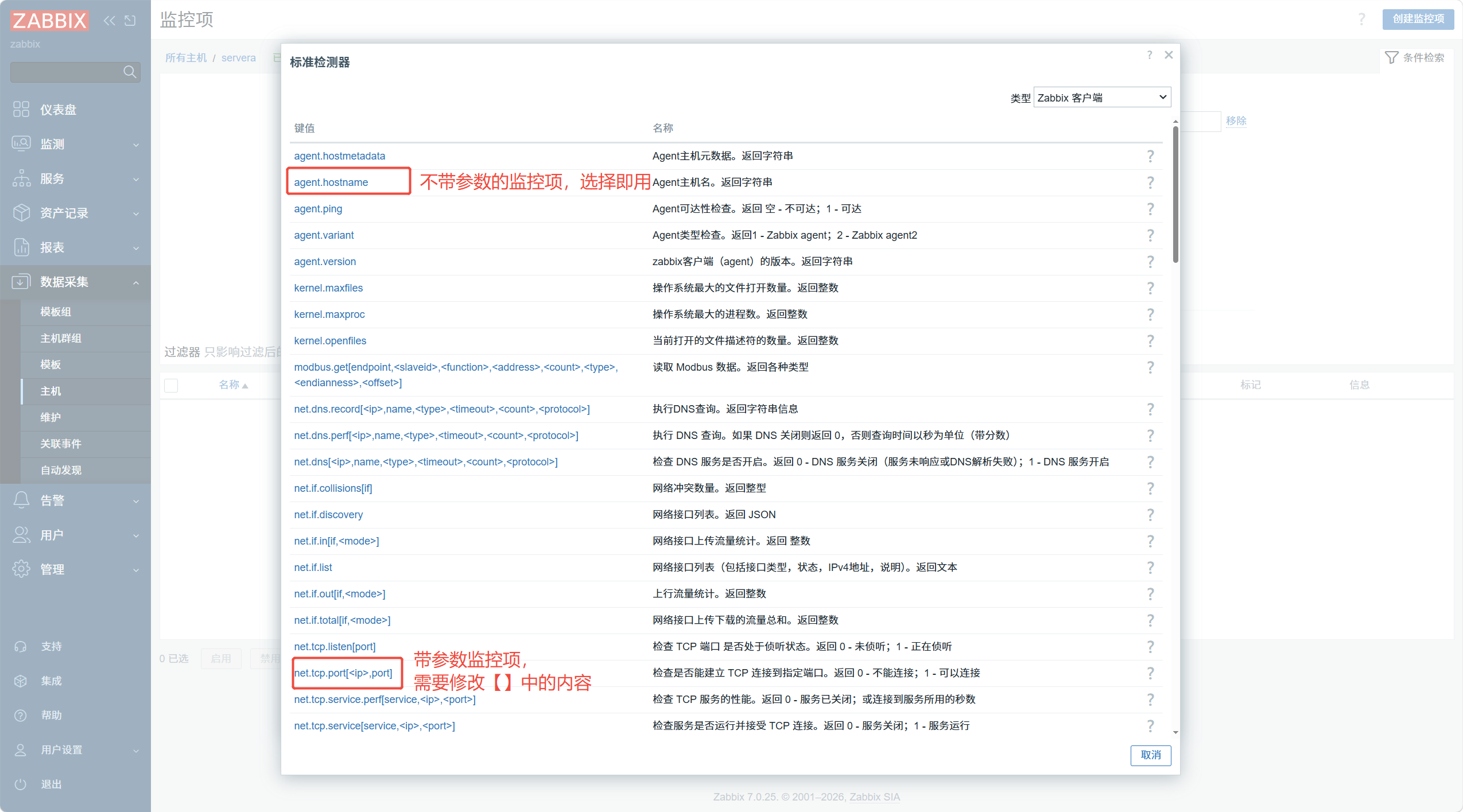Show help for net.if.list row
Viewport: 1463px width, 812px height.
click(x=1150, y=568)
